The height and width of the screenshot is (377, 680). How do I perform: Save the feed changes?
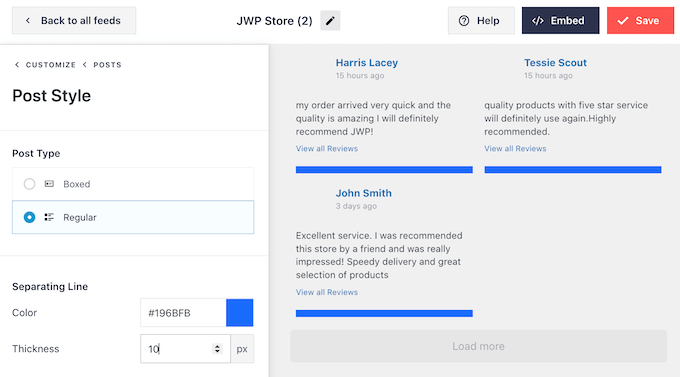click(x=640, y=20)
